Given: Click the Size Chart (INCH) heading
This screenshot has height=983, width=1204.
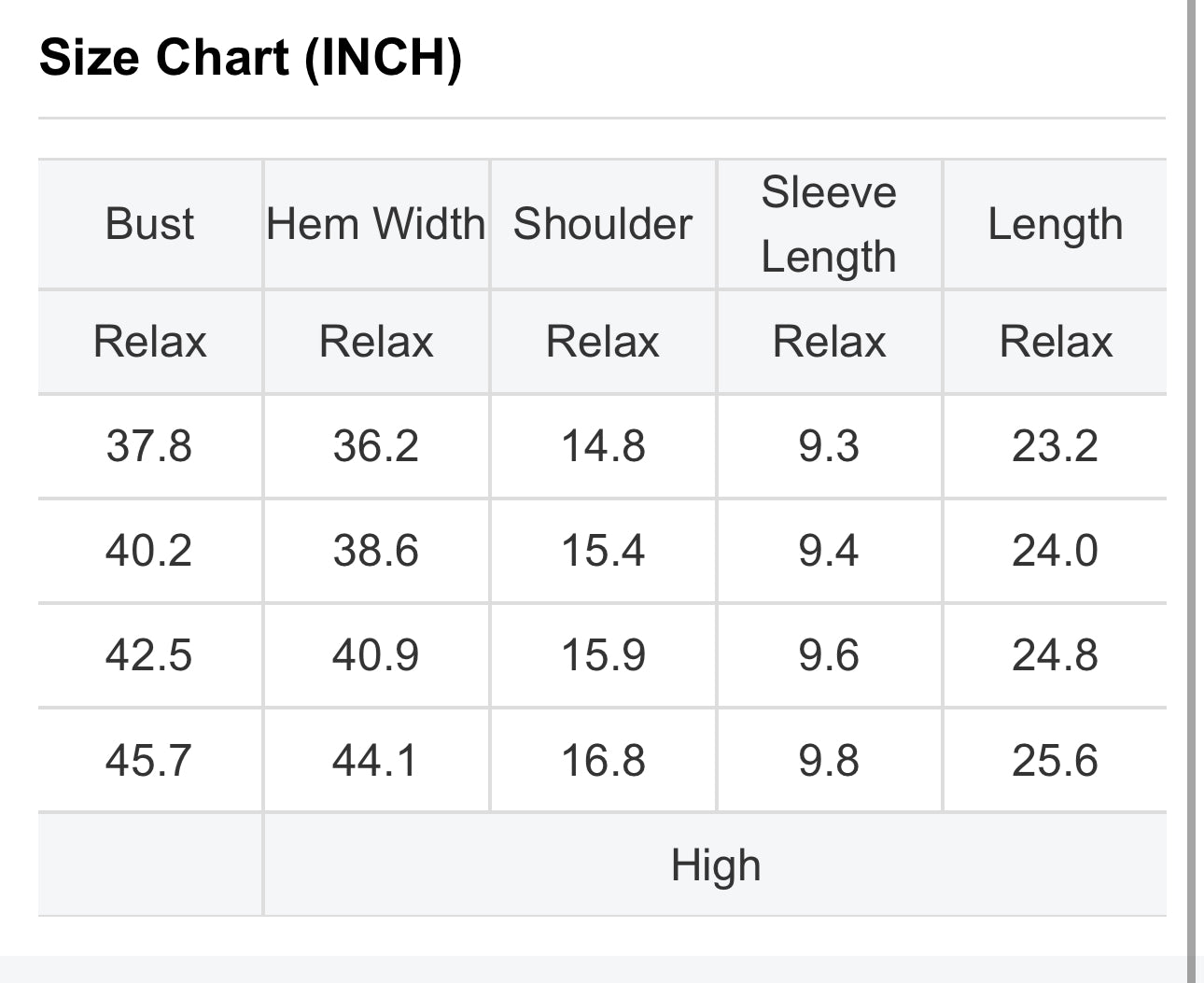Looking at the screenshot, I should pyautogui.click(x=250, y=58).
